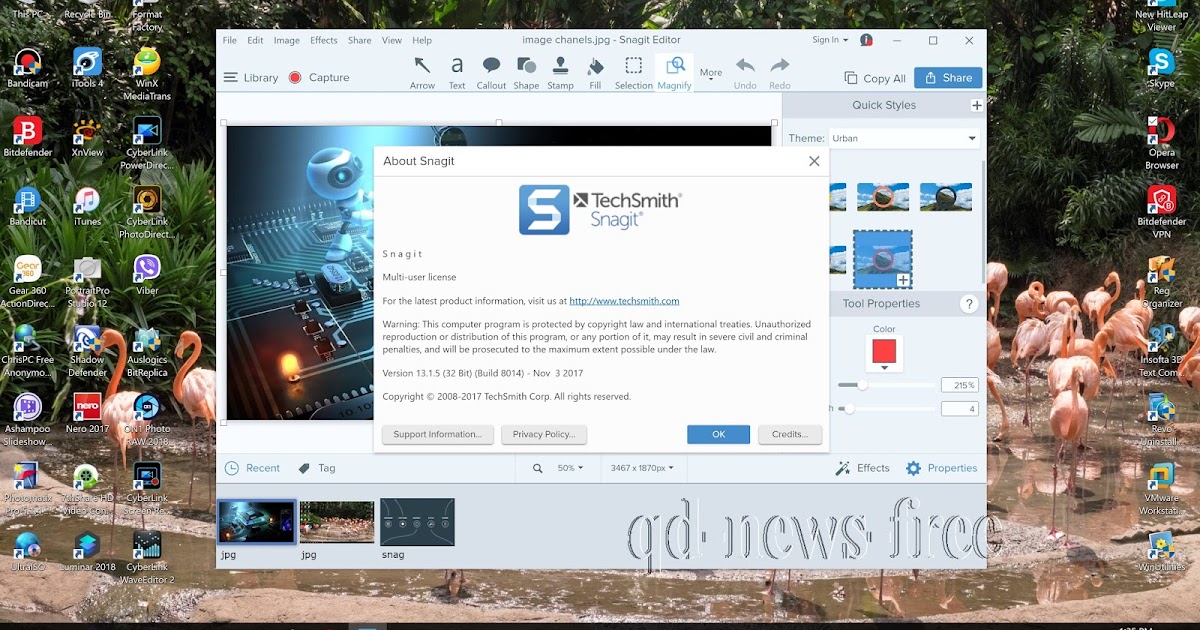This screenshot has height=630, width=1200.
Task: Redo the last action
Action: click(780, 73)
